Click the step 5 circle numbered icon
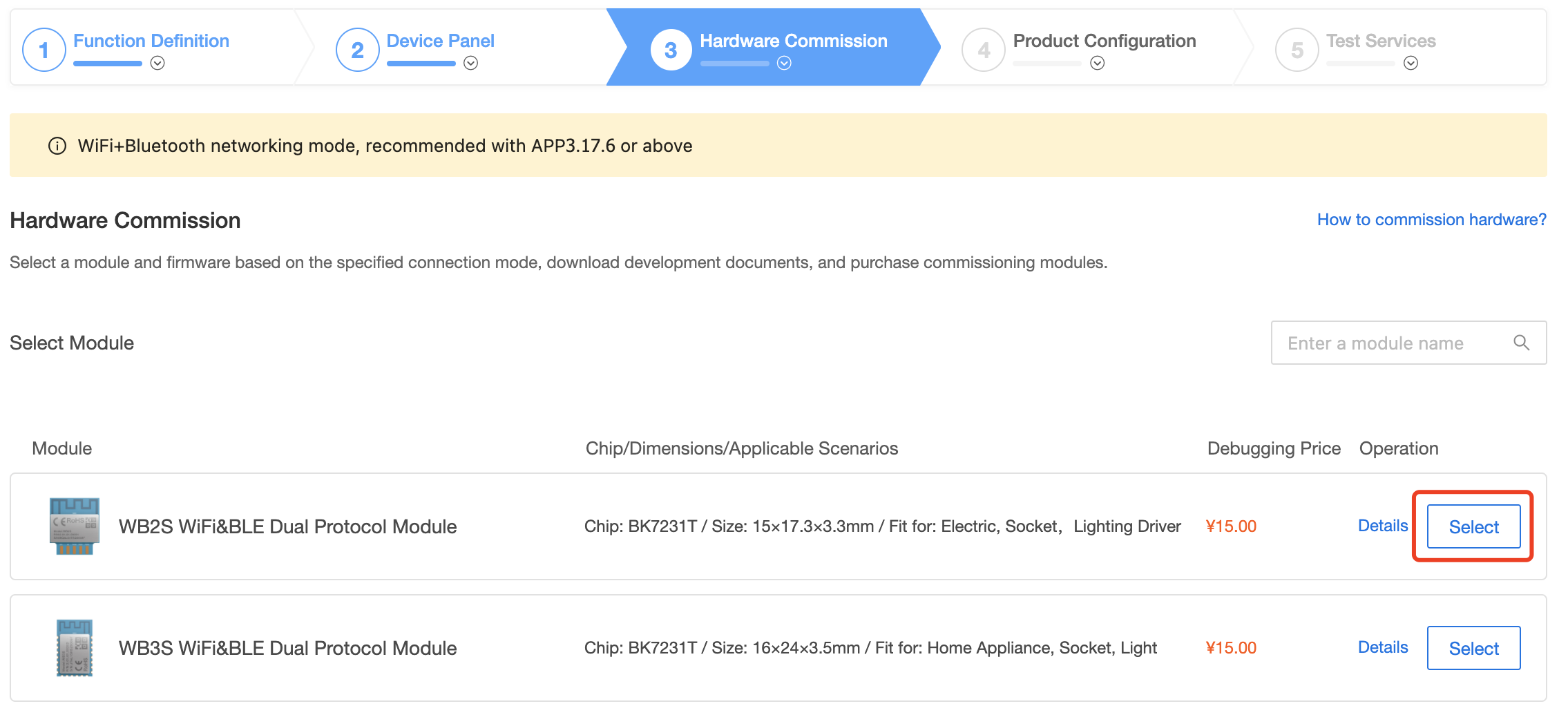The image size is (1568, 706). click(x=1297, y=48)
